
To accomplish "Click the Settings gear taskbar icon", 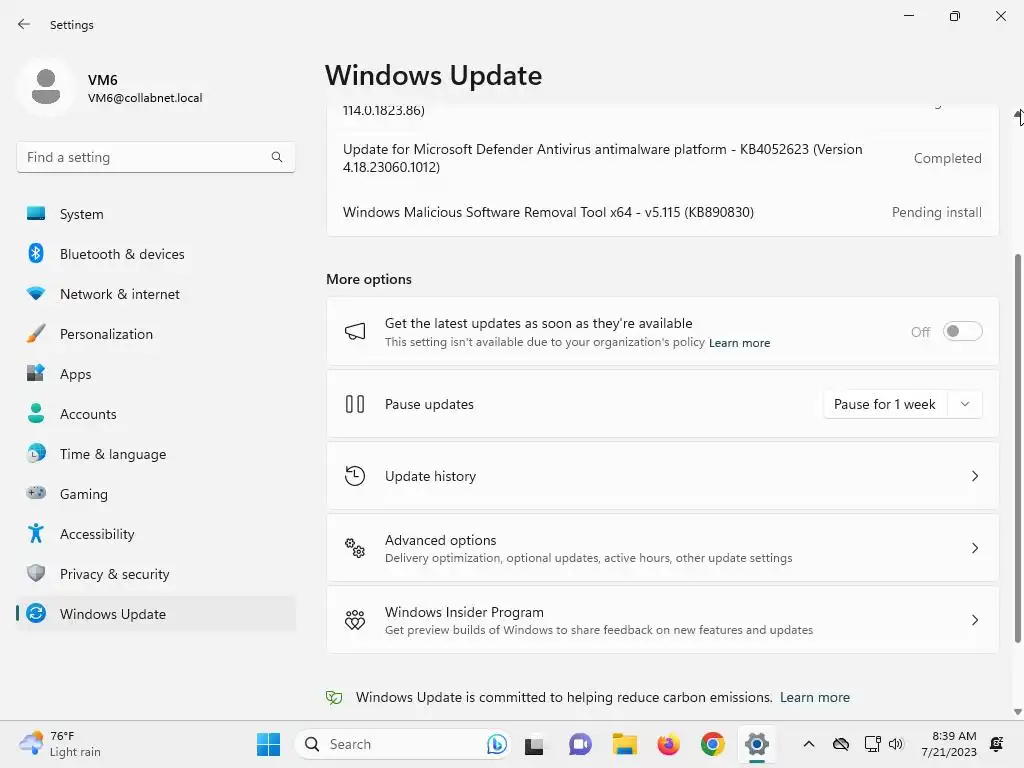I will point(756,744).
